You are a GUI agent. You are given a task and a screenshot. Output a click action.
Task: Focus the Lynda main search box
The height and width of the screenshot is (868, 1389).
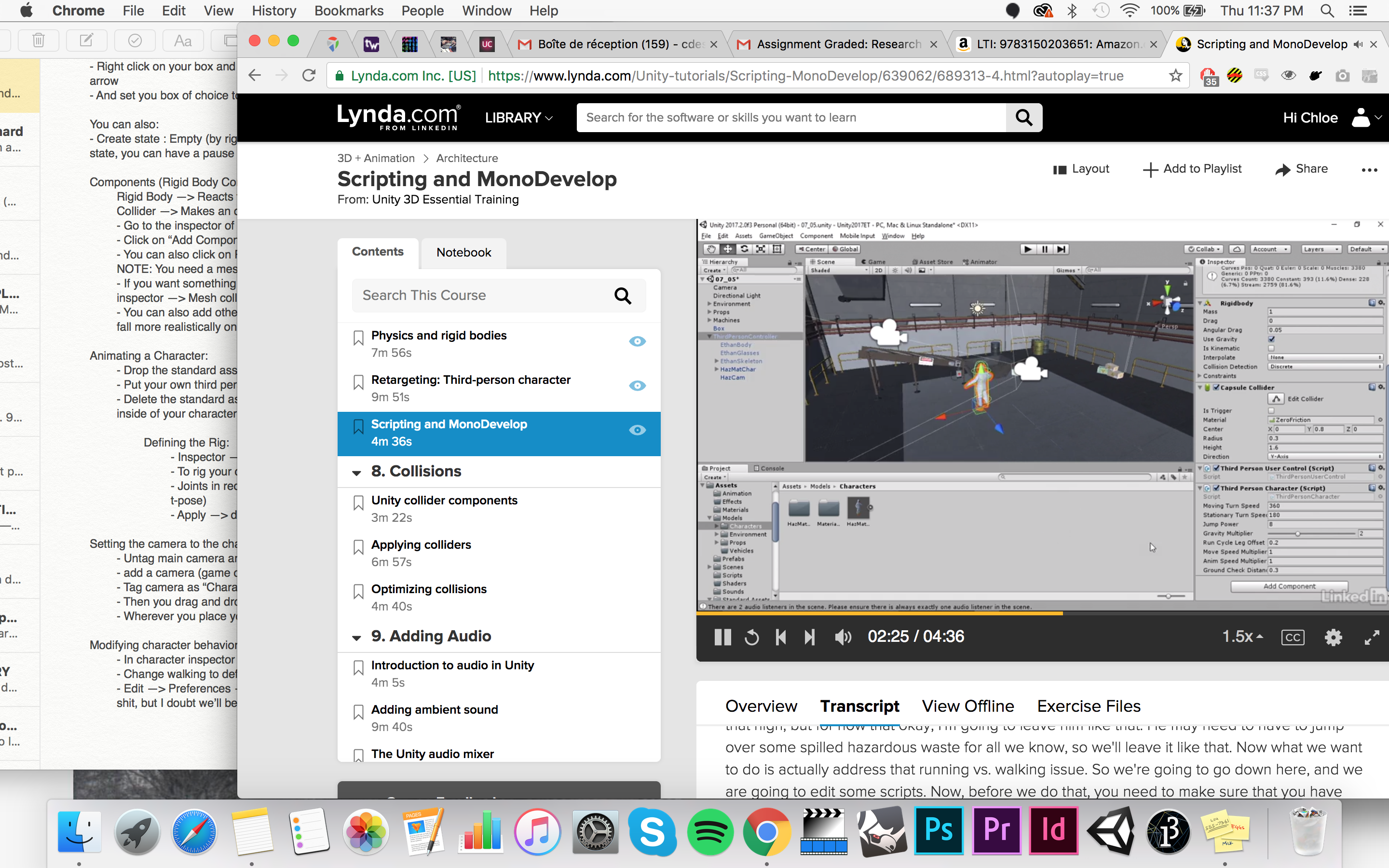(x=791, y=118)
